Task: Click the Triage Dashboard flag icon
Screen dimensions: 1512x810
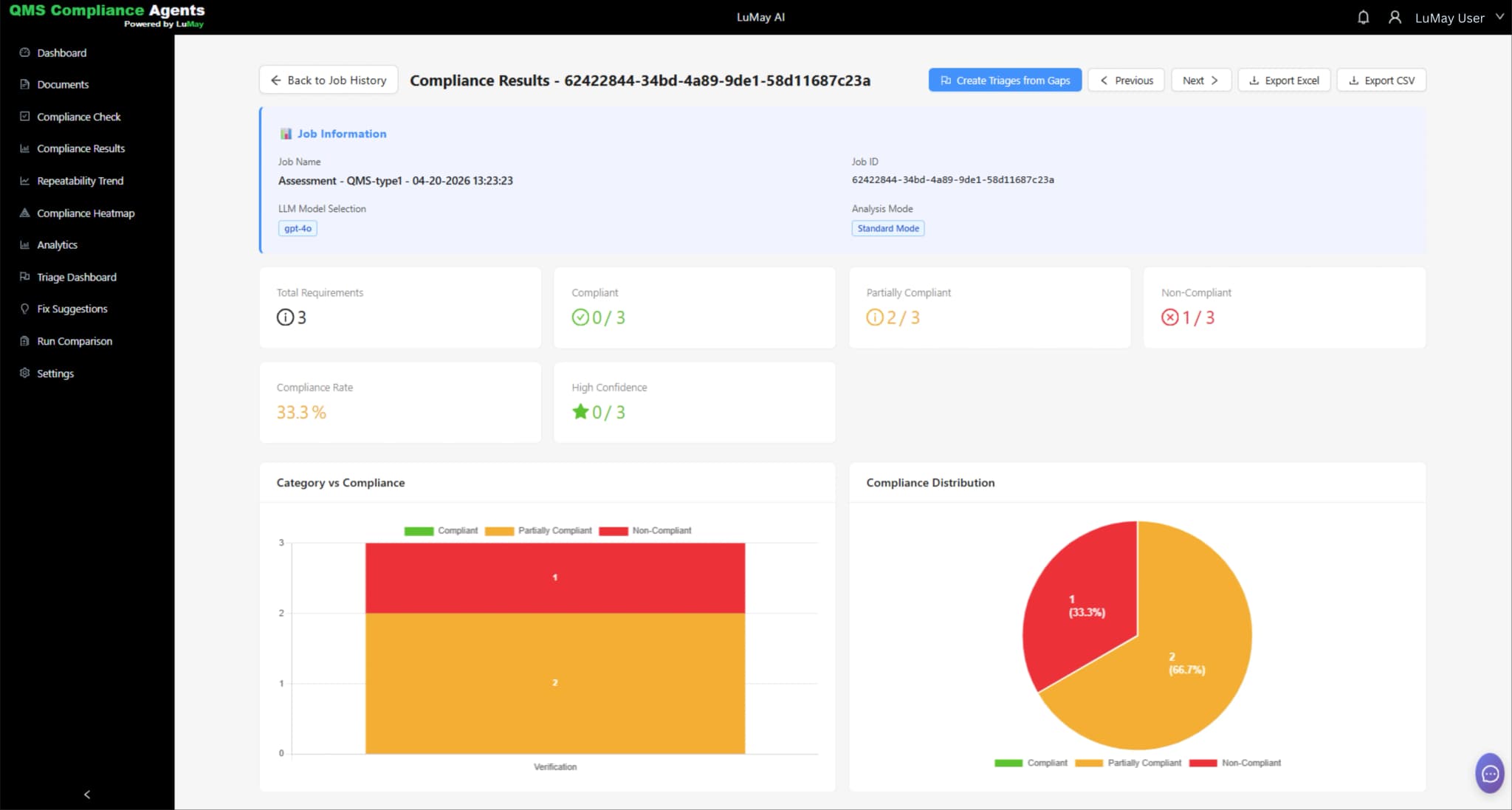Action: (x=24, y=277)
